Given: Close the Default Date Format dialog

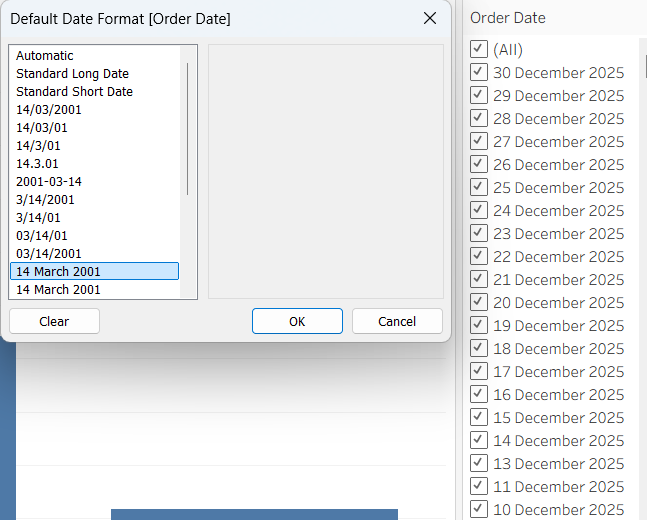Looking at the screenshot, I should pyautogui.click(x=430, y=18).
